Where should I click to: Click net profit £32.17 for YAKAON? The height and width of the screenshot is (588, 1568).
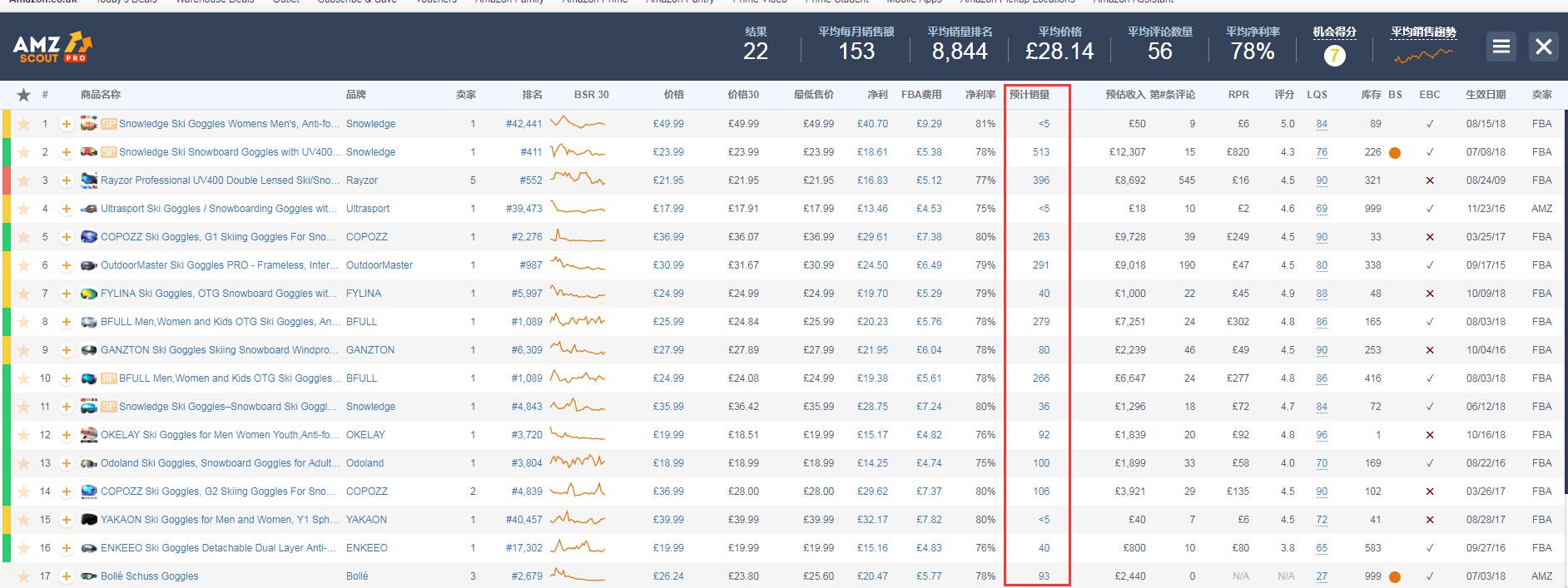click(872, 520)
